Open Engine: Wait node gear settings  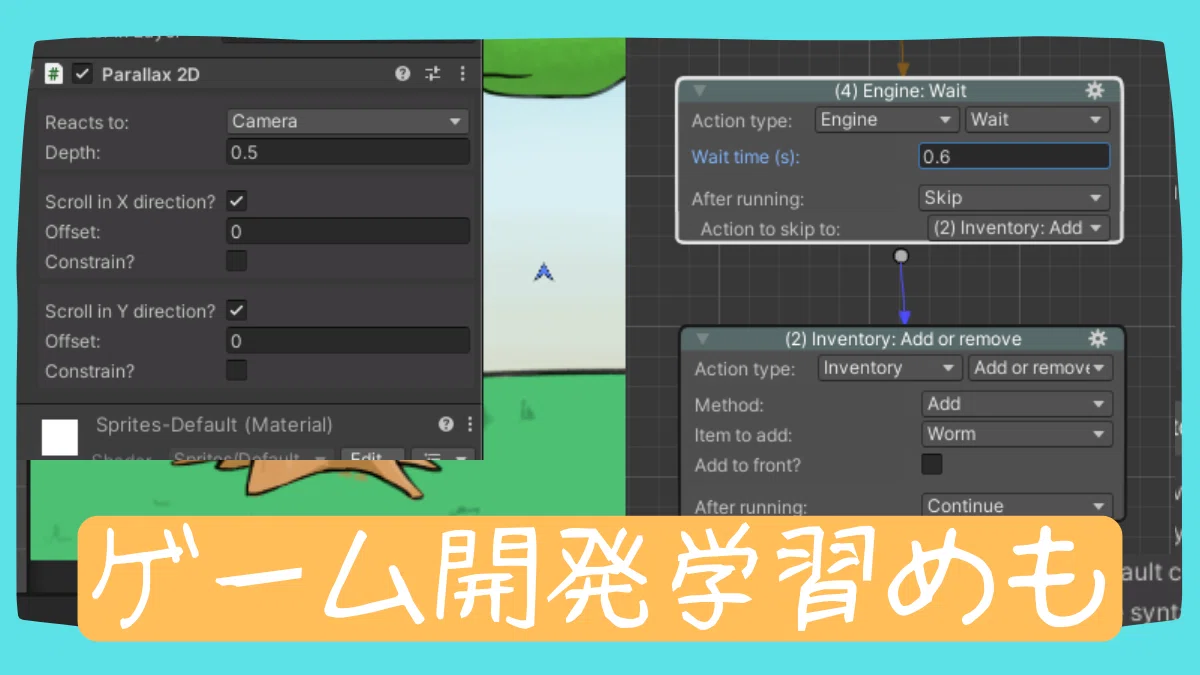[x=1094, y=91]
